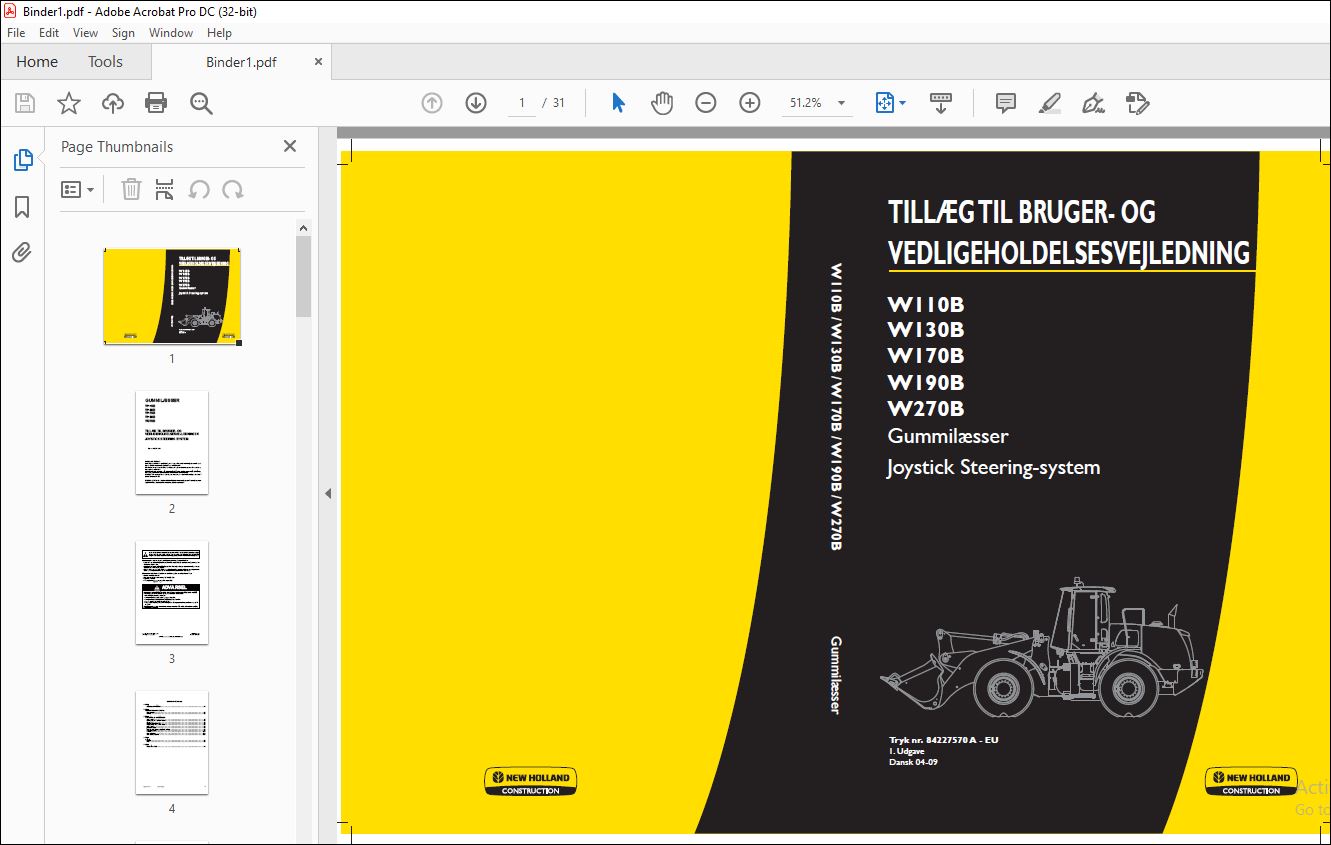Image resolution: width=1331 pixels, height=845 pixels.
Task: Open the View menu
Action: coord(85,33)
